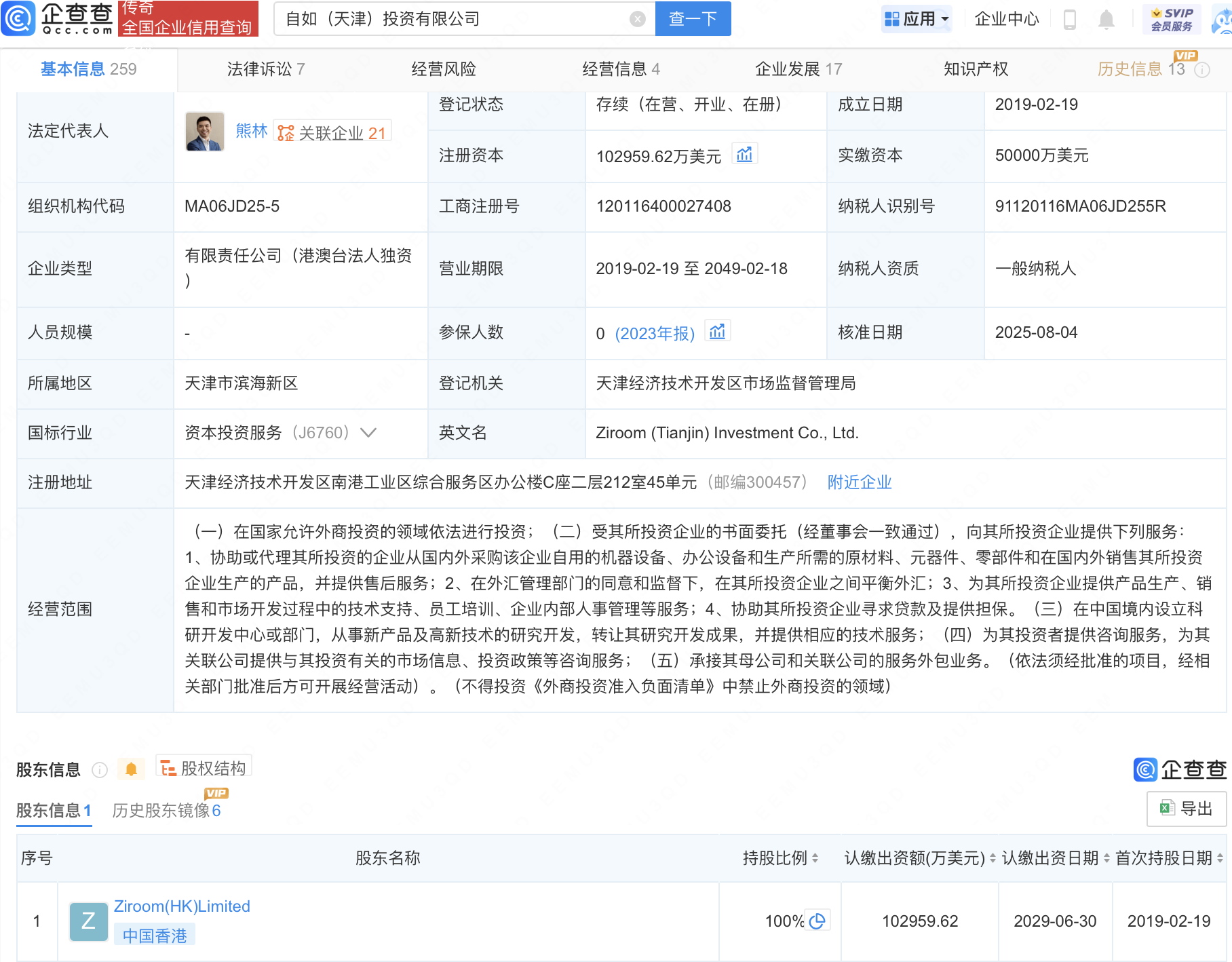Image resolution: width=1232 pixels, height=962 pixels.
Task: Switch to 基本信息 tab
Action: pyautogui.click(x=88, y=69)
